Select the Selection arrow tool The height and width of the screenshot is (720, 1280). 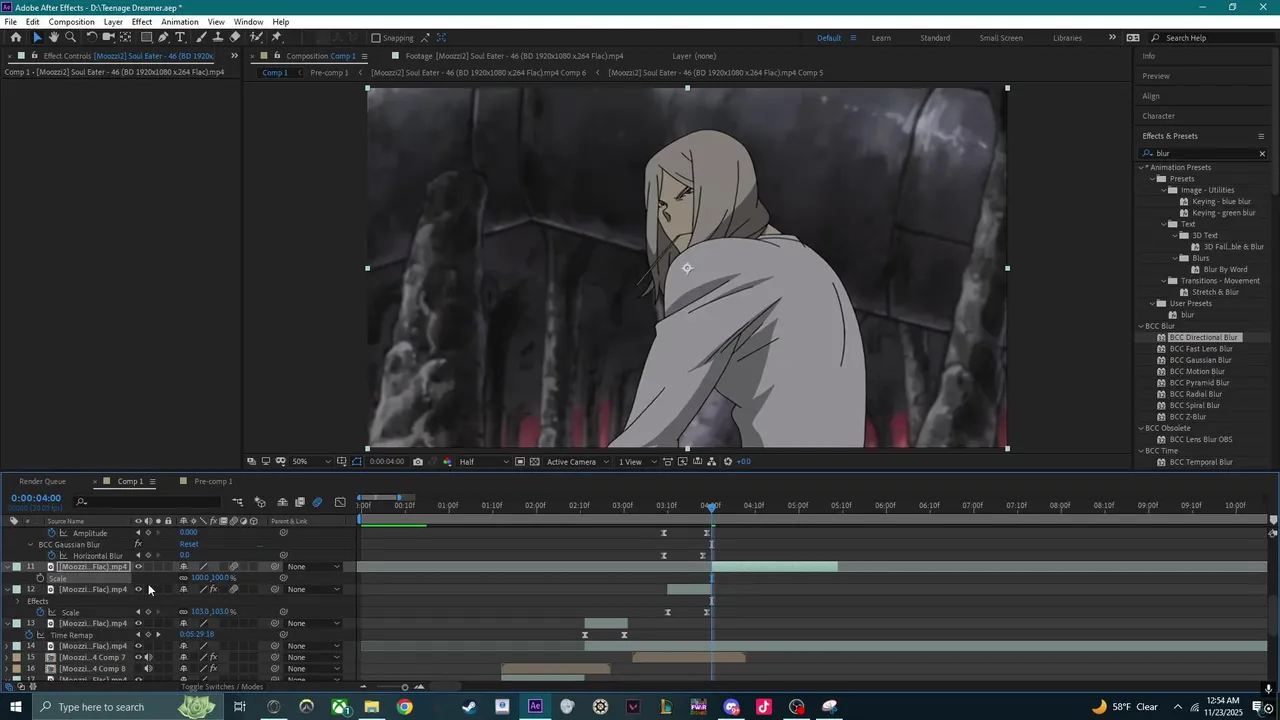pos(37,37)
